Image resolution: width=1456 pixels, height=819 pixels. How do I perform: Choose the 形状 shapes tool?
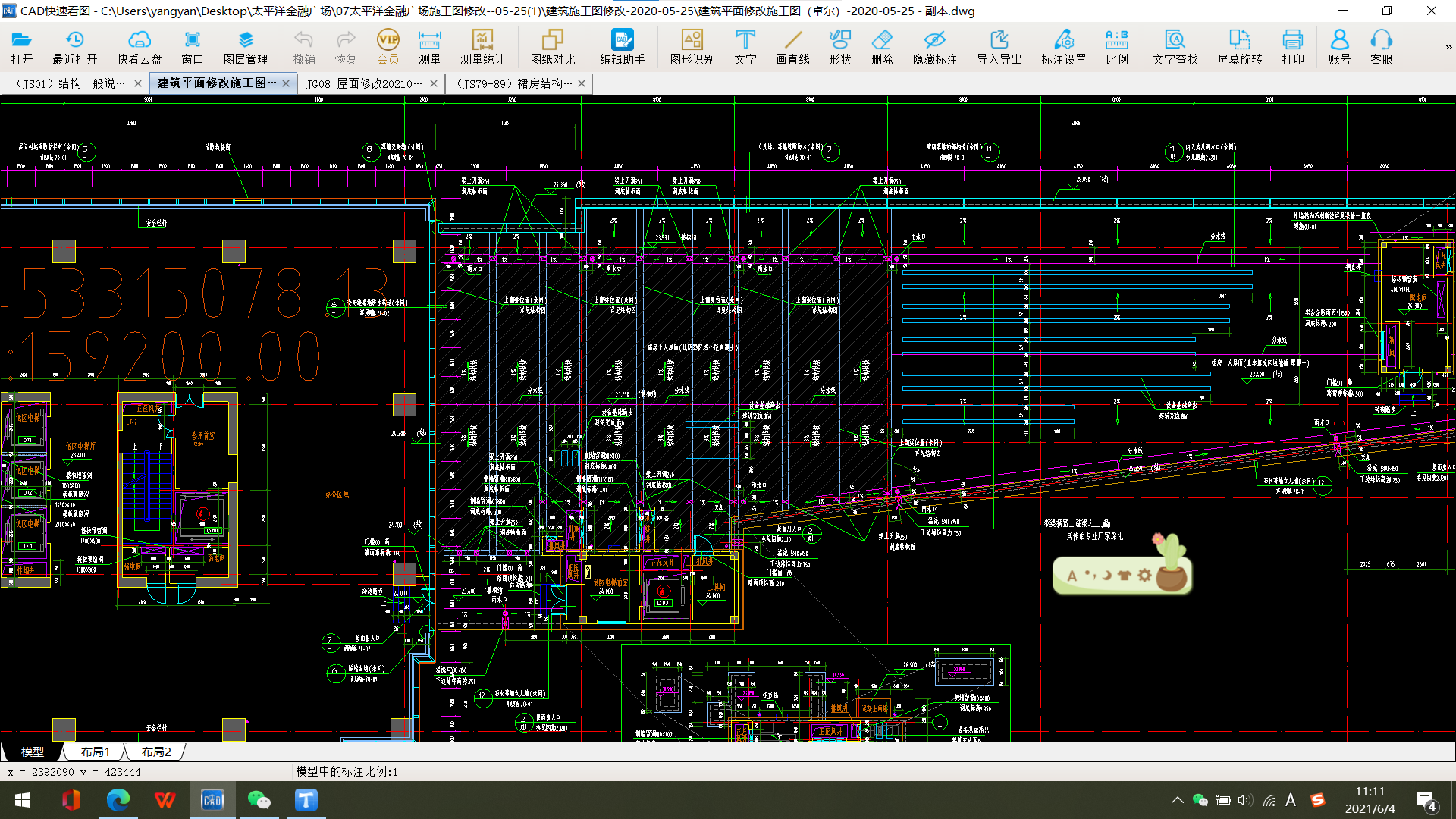point(840,47)
